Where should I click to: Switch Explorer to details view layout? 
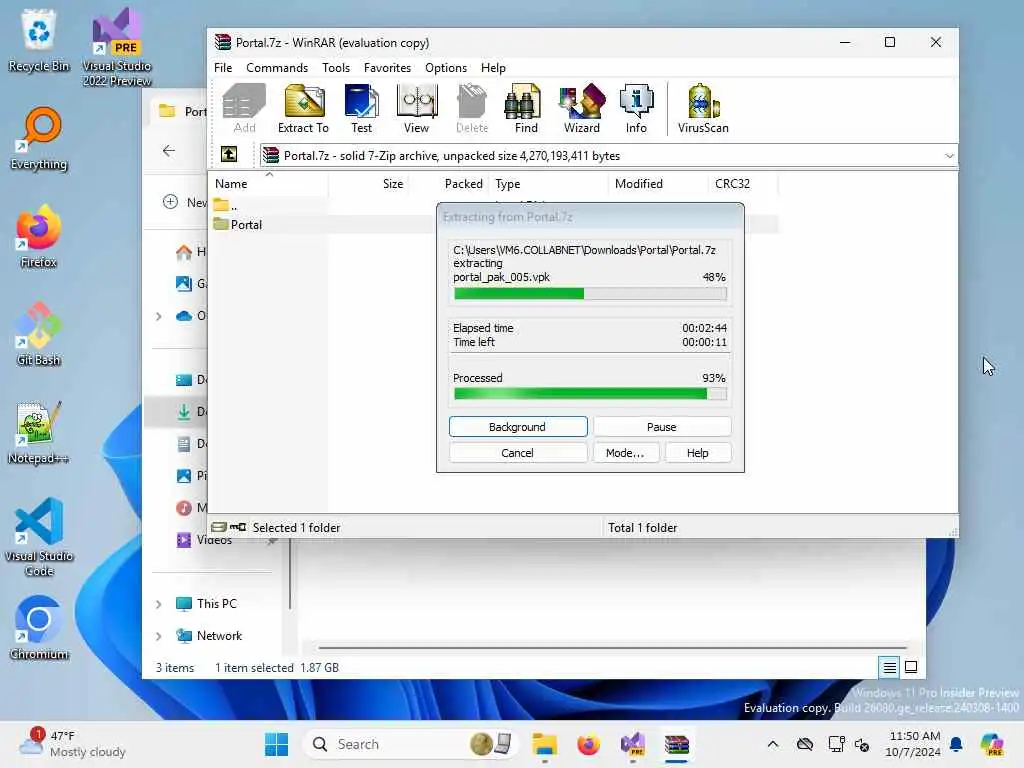[x=889, y=667]
